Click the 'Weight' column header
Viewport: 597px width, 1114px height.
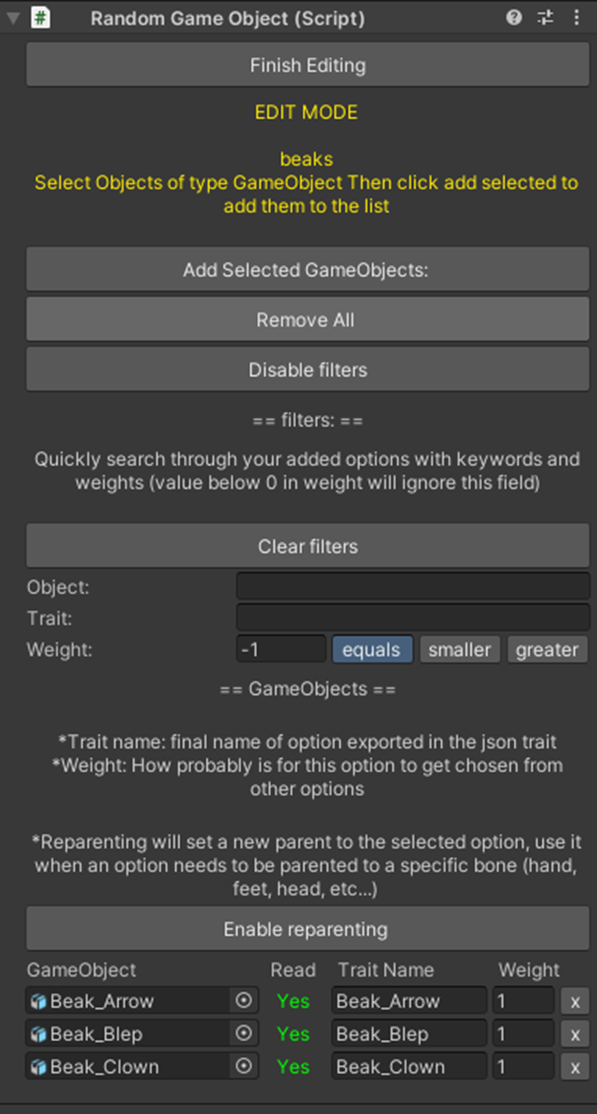click(529, 970)
